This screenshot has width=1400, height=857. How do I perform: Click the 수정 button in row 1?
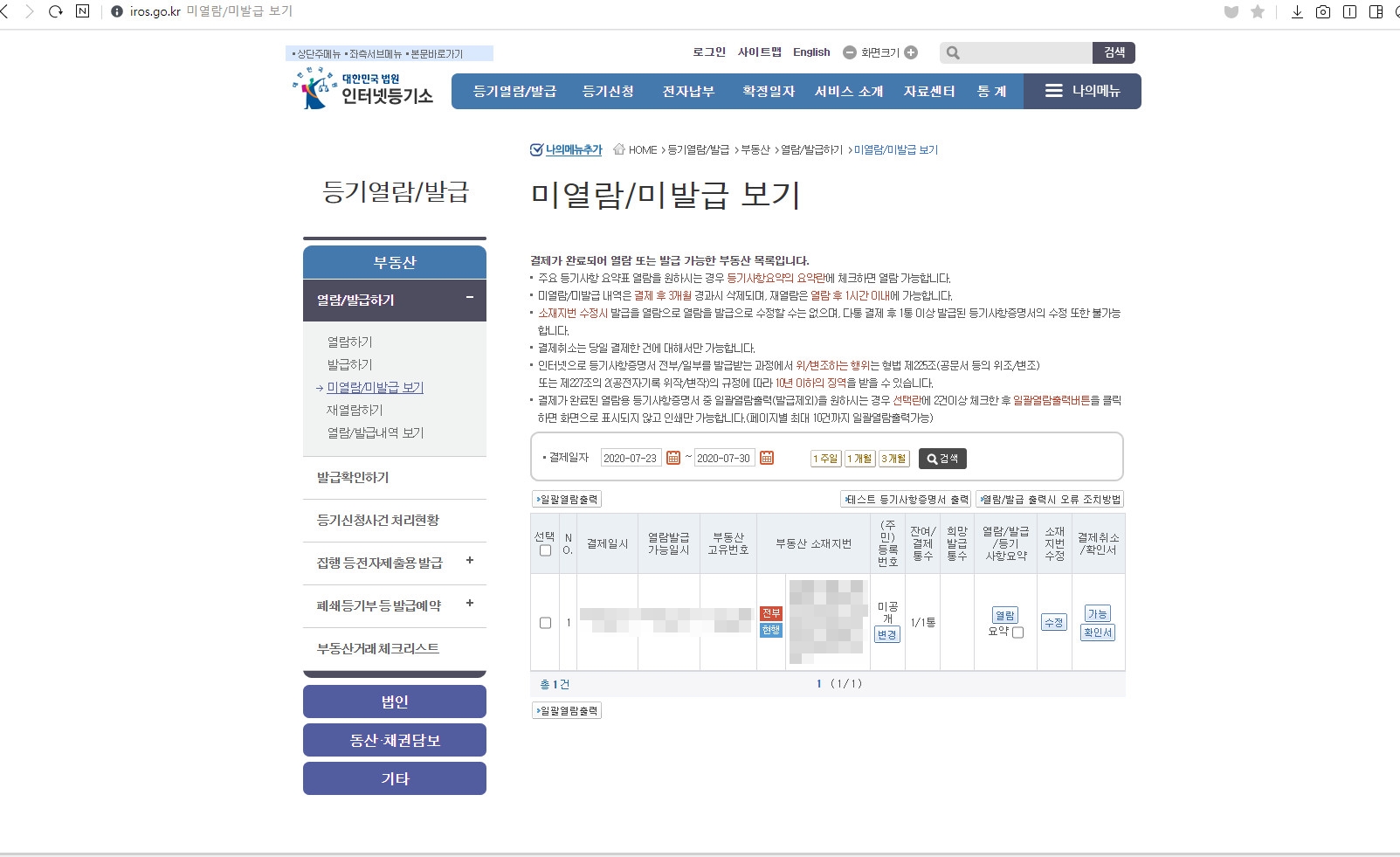[1054, 623]
